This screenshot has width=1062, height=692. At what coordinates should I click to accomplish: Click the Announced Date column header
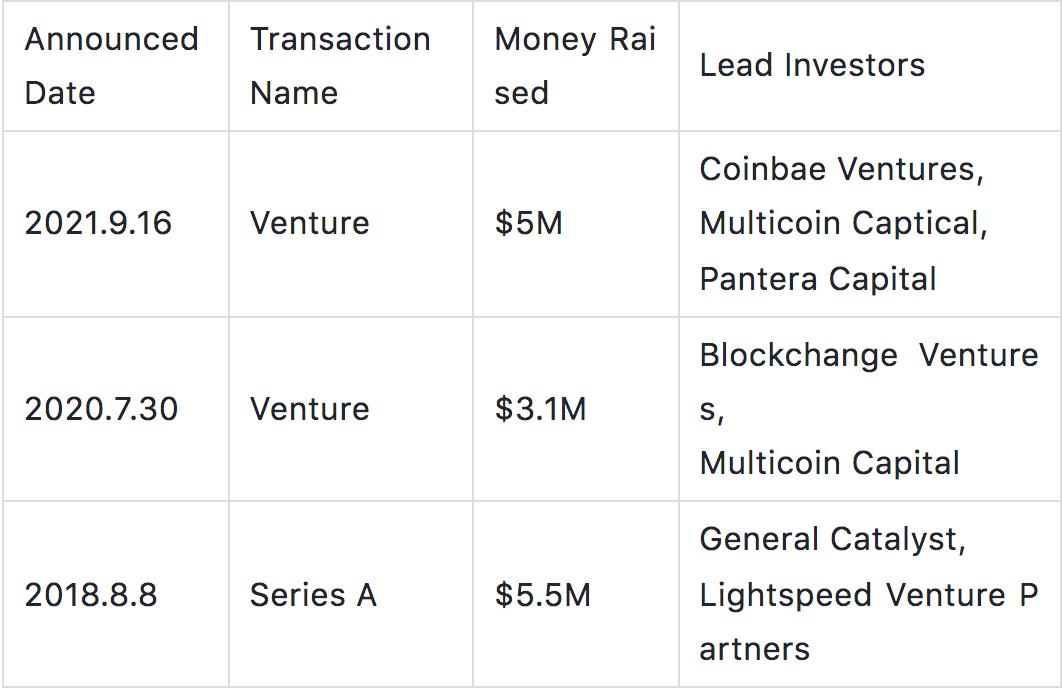111,66
